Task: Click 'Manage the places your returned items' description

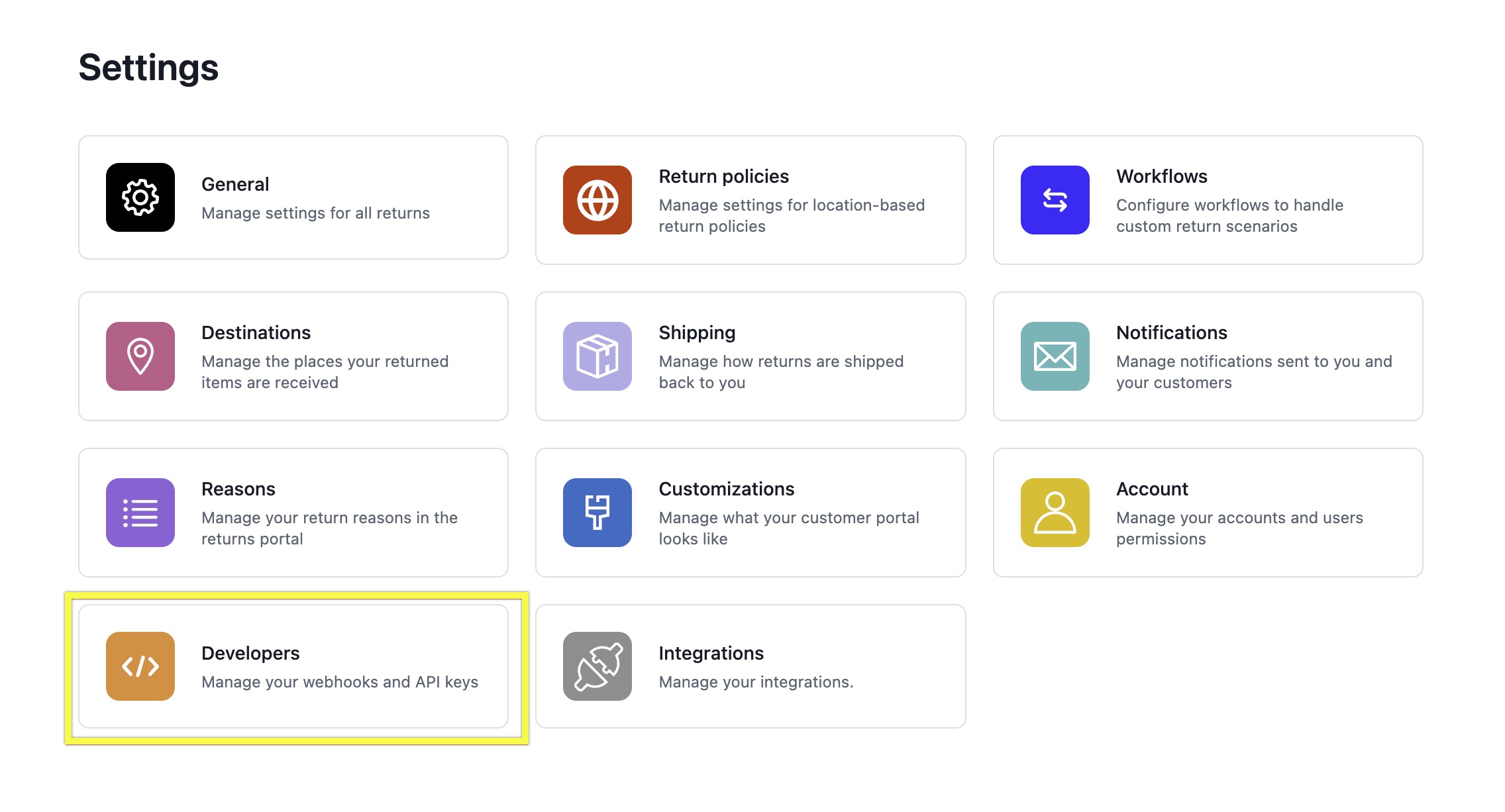Action: (325, 372)
